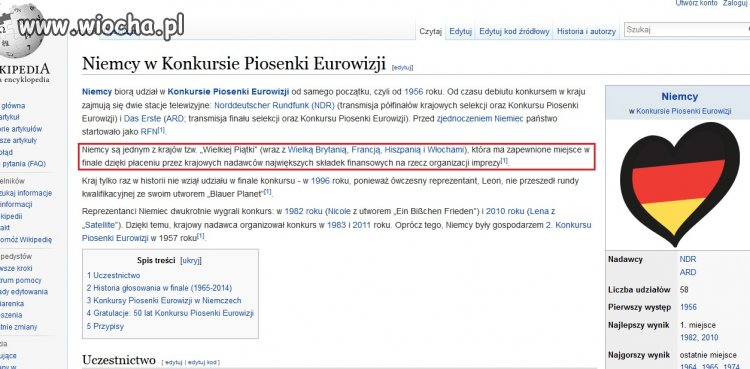Image resolution: width=750 pixels, height=369 pixels.
Task: Open the 2010 roku link
Action: (x=506, y=211)
